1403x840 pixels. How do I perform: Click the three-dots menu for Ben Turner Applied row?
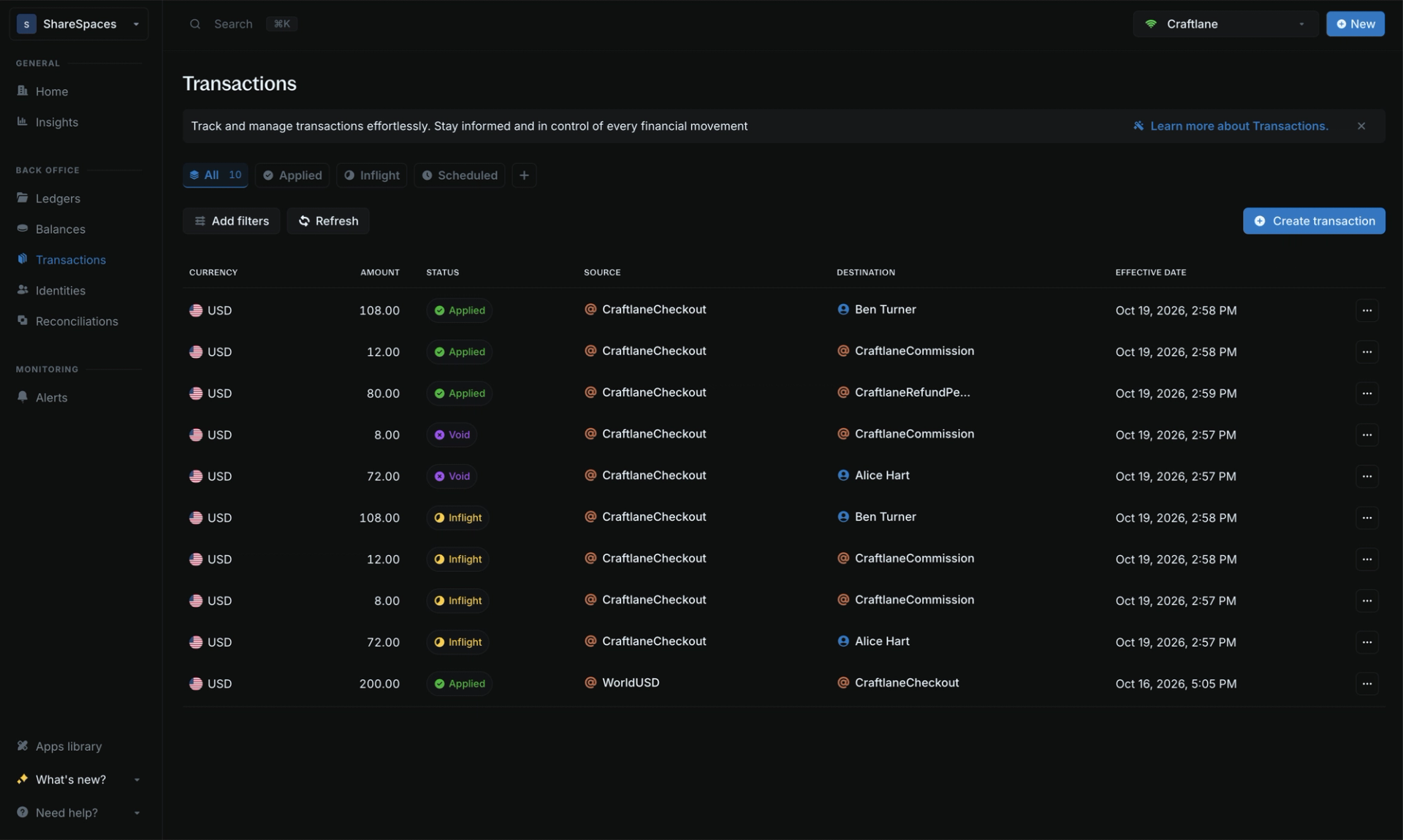click(1366, 310)
